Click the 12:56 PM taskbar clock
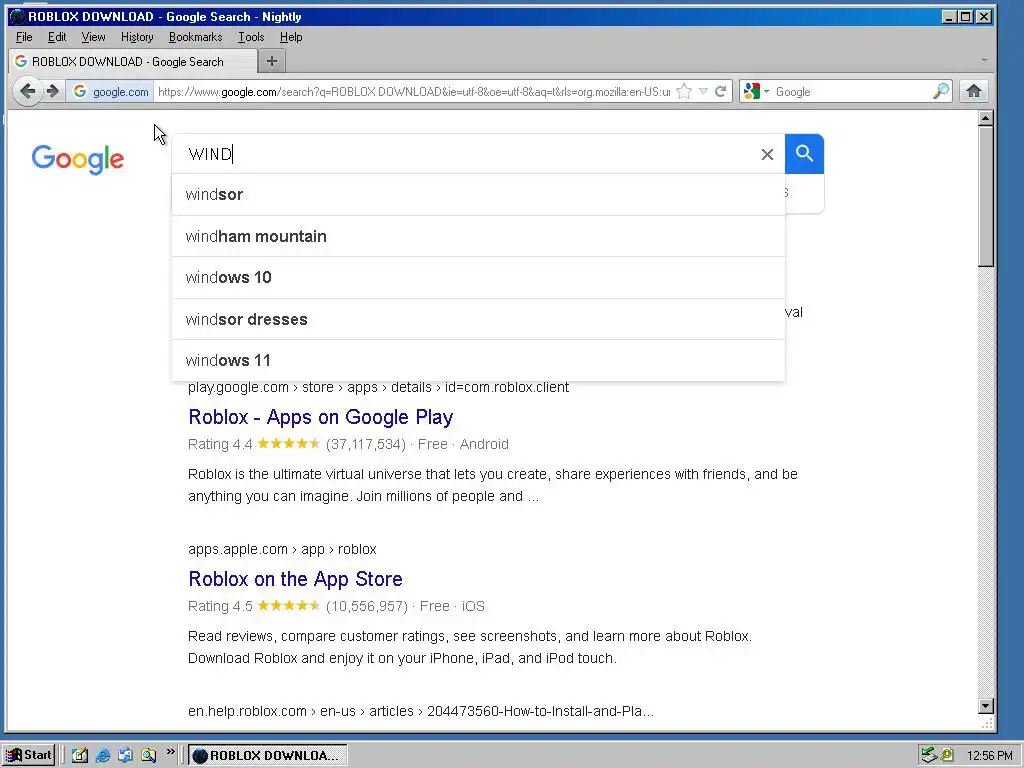This screenshot has width=1024, height=768. coord(989,756)
